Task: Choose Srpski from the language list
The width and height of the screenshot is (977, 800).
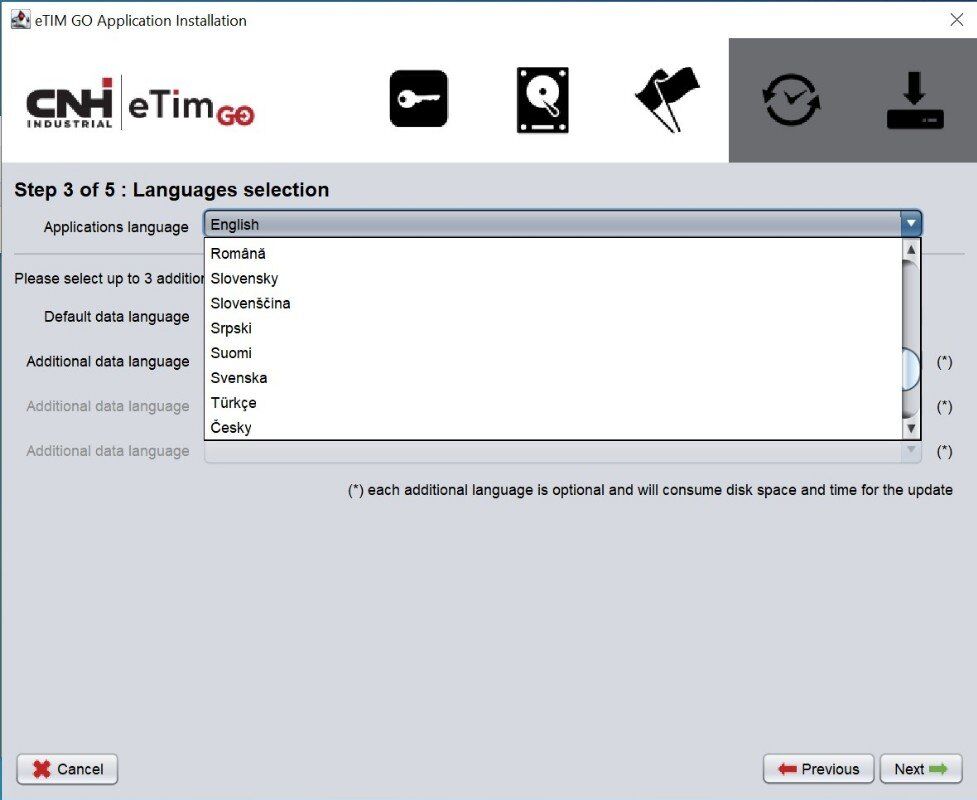Action: click(553, 328)
